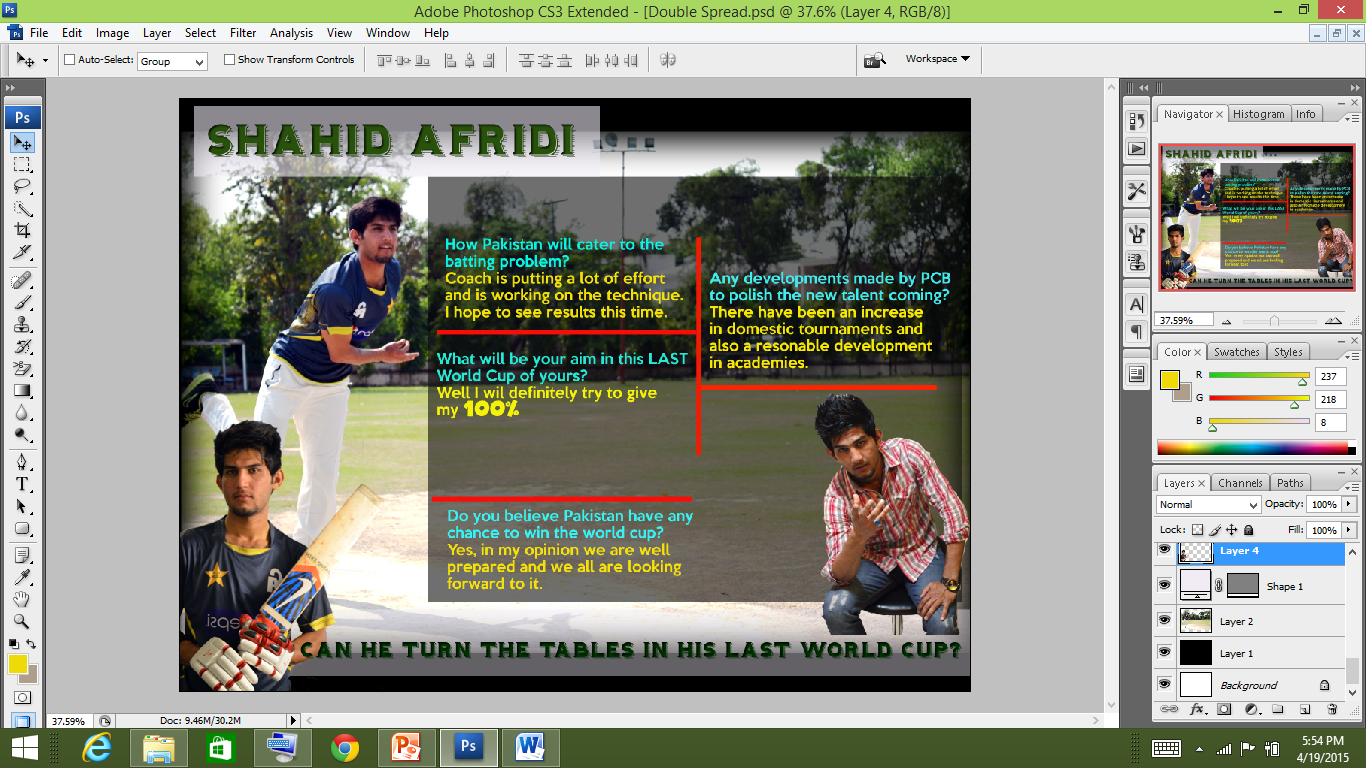Open Chrome from the taskbar

[x=345, y=747]
